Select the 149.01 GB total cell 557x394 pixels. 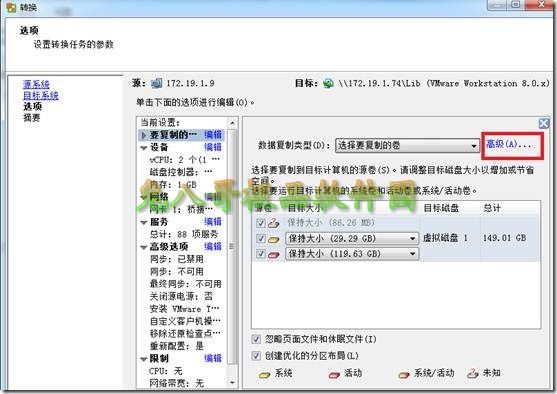click(504, 238)
